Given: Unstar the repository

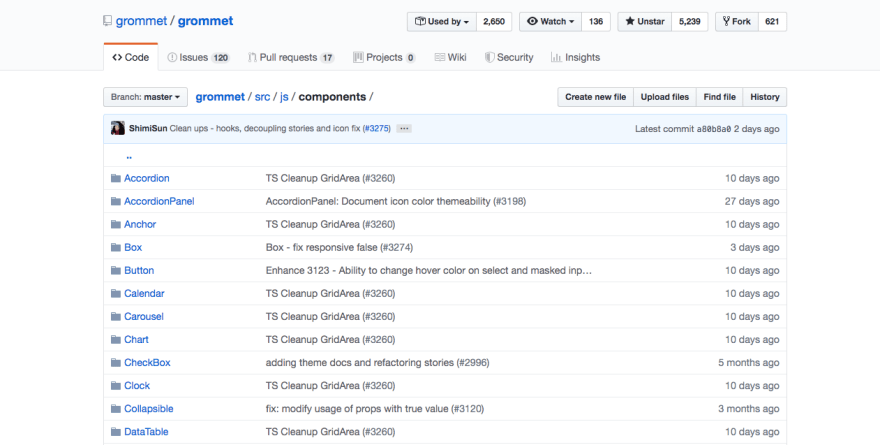Looking at the screenshot, I should click(645, 21).
